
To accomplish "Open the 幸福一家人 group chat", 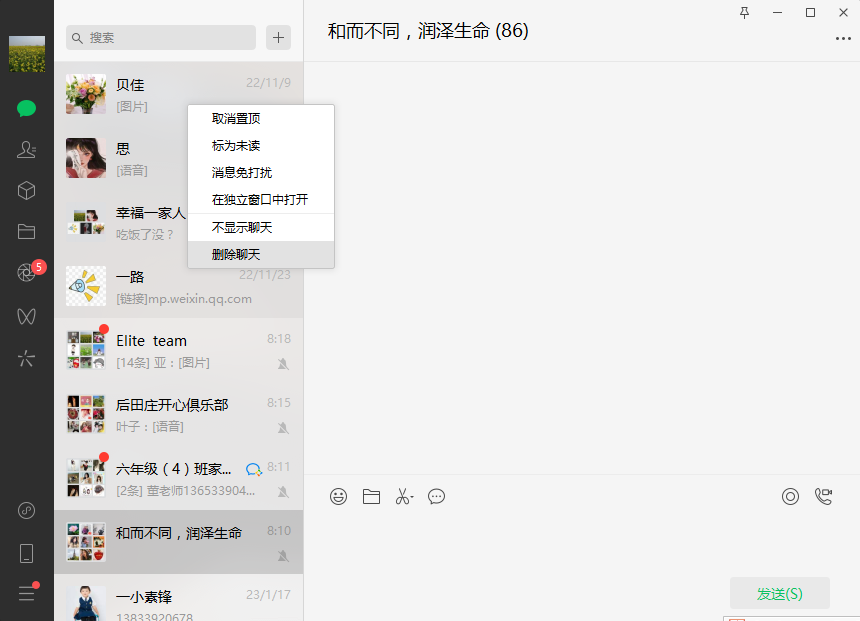I will 121,222.
